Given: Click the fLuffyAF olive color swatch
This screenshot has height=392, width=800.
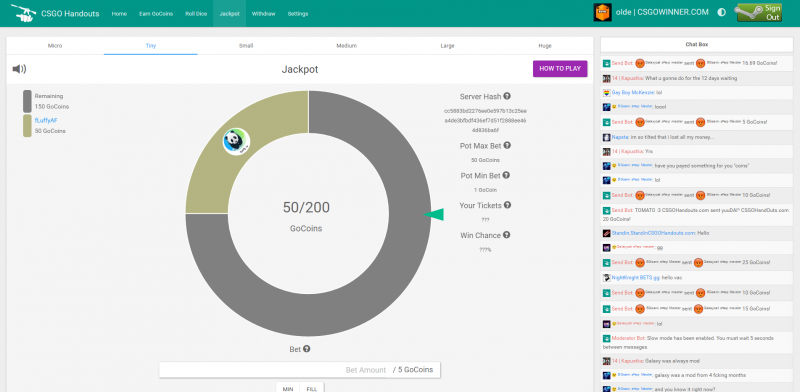Looking at the screenshot, I should point(27,126).
